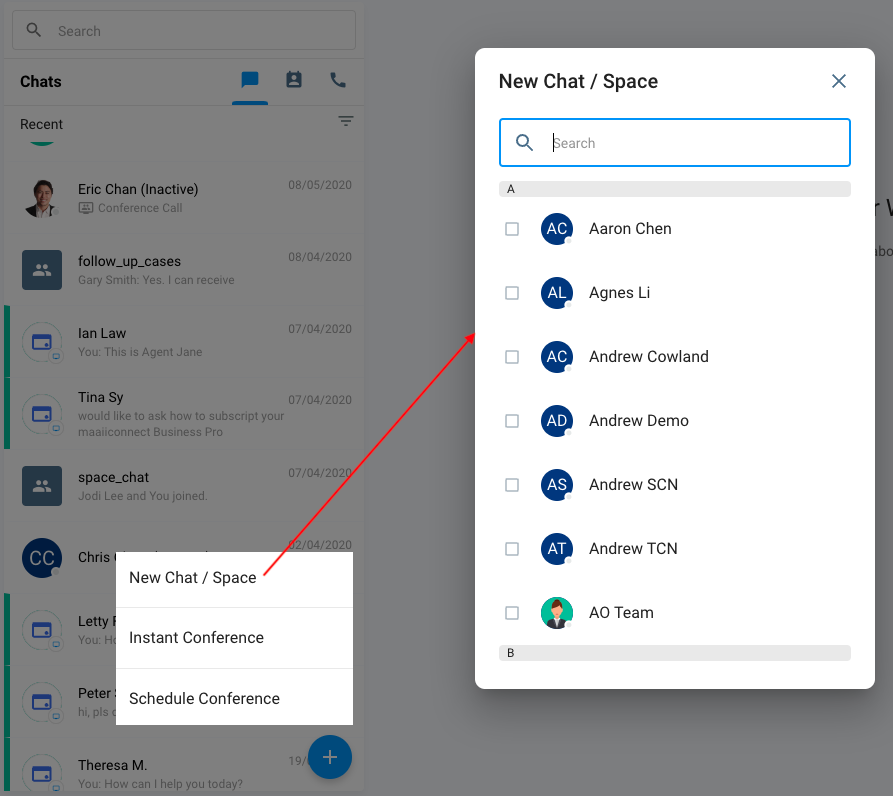
Task: Click the B section header
Action: [x=675, y=653]
